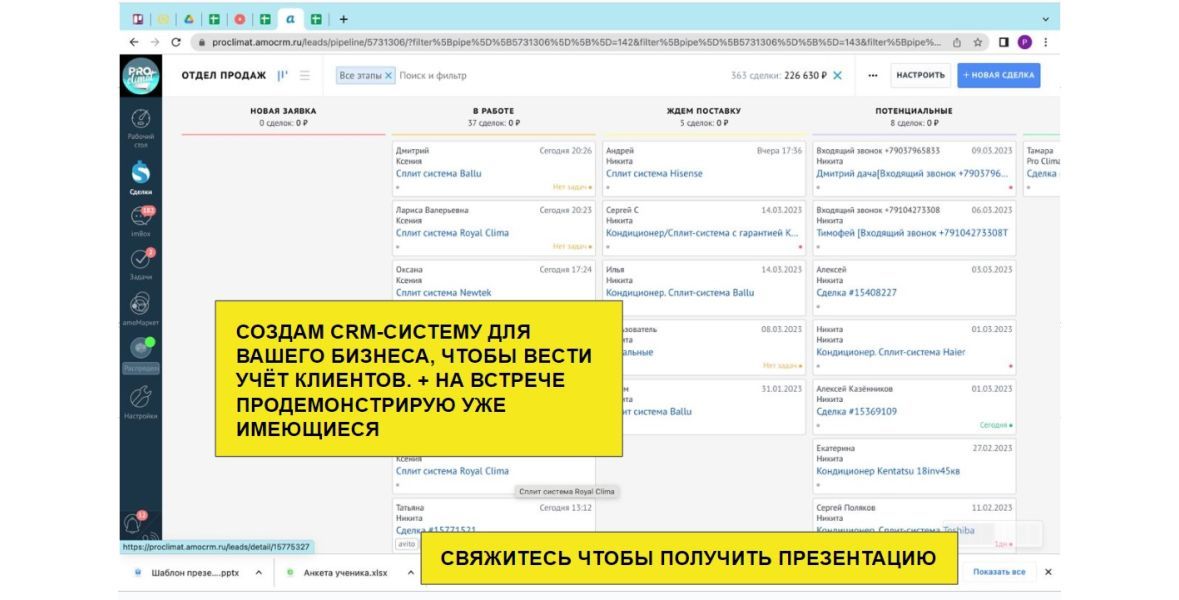Open Кондиционер. Сплит-система Haier deal
Screen dimensions: 1179x600
pos(890,352)
